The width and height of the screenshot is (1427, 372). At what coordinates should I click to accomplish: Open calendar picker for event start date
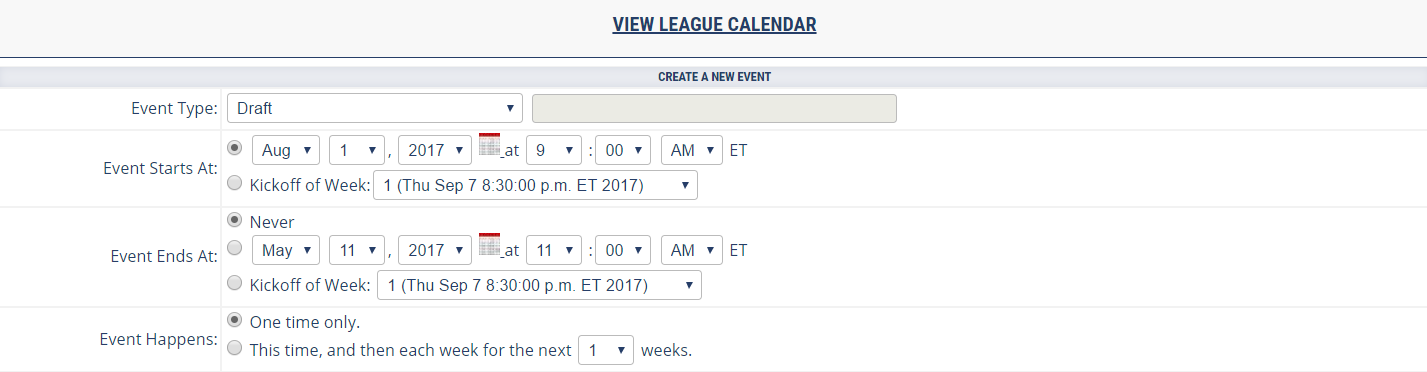[489, 144]
